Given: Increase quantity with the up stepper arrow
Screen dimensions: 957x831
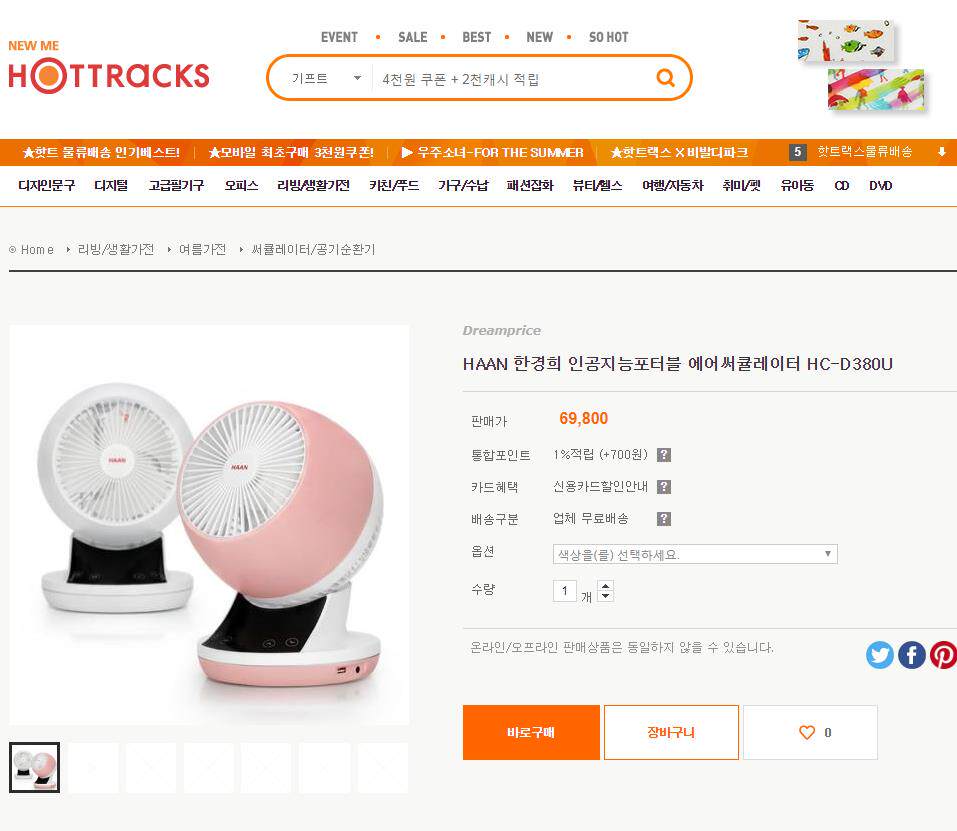Looking at the screenshot, I should click(605, 586).
